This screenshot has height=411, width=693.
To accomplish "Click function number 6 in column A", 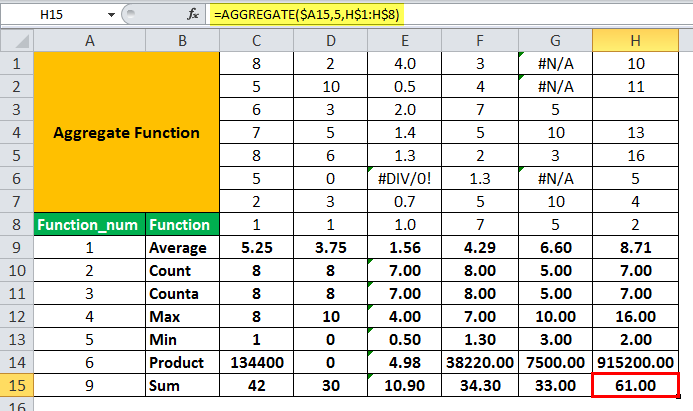I will (90, 362).
